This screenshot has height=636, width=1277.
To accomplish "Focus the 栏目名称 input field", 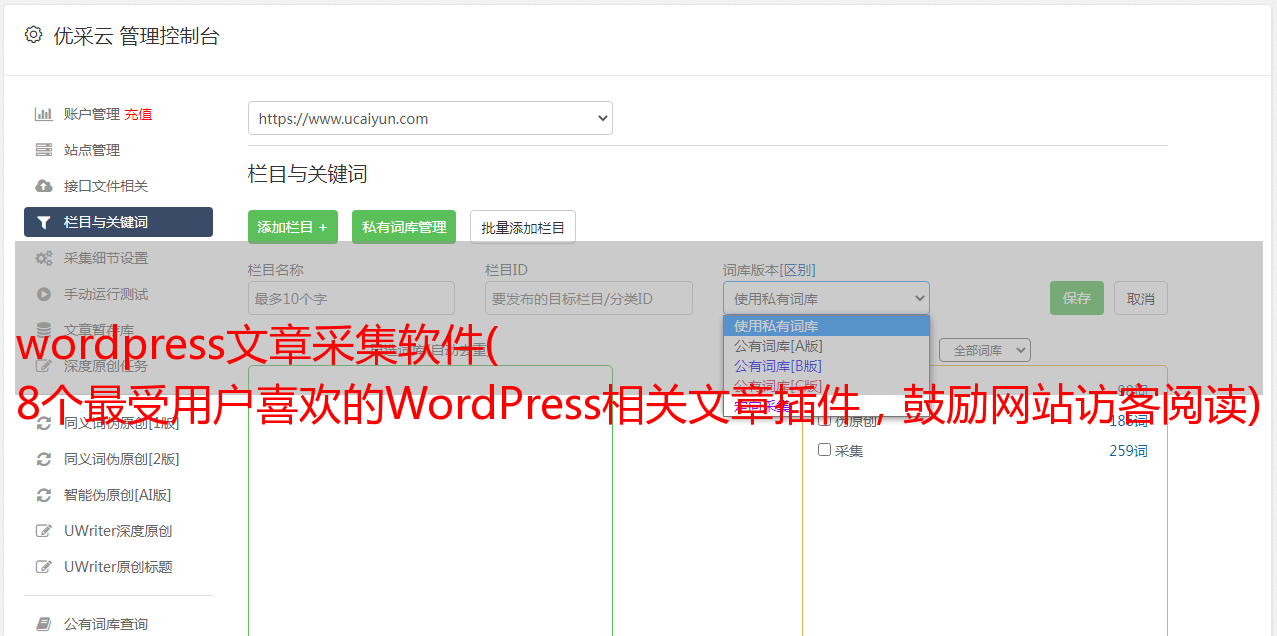I will [x=351, y=298].
